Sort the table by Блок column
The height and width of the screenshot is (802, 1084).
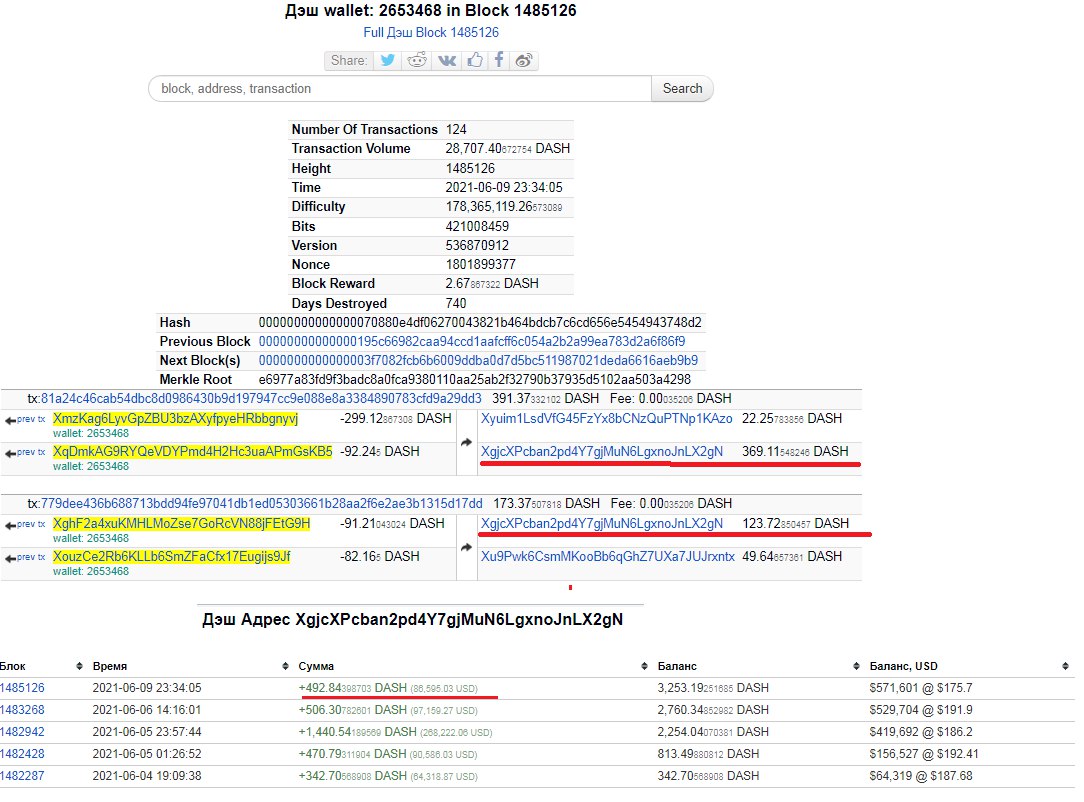79,666
